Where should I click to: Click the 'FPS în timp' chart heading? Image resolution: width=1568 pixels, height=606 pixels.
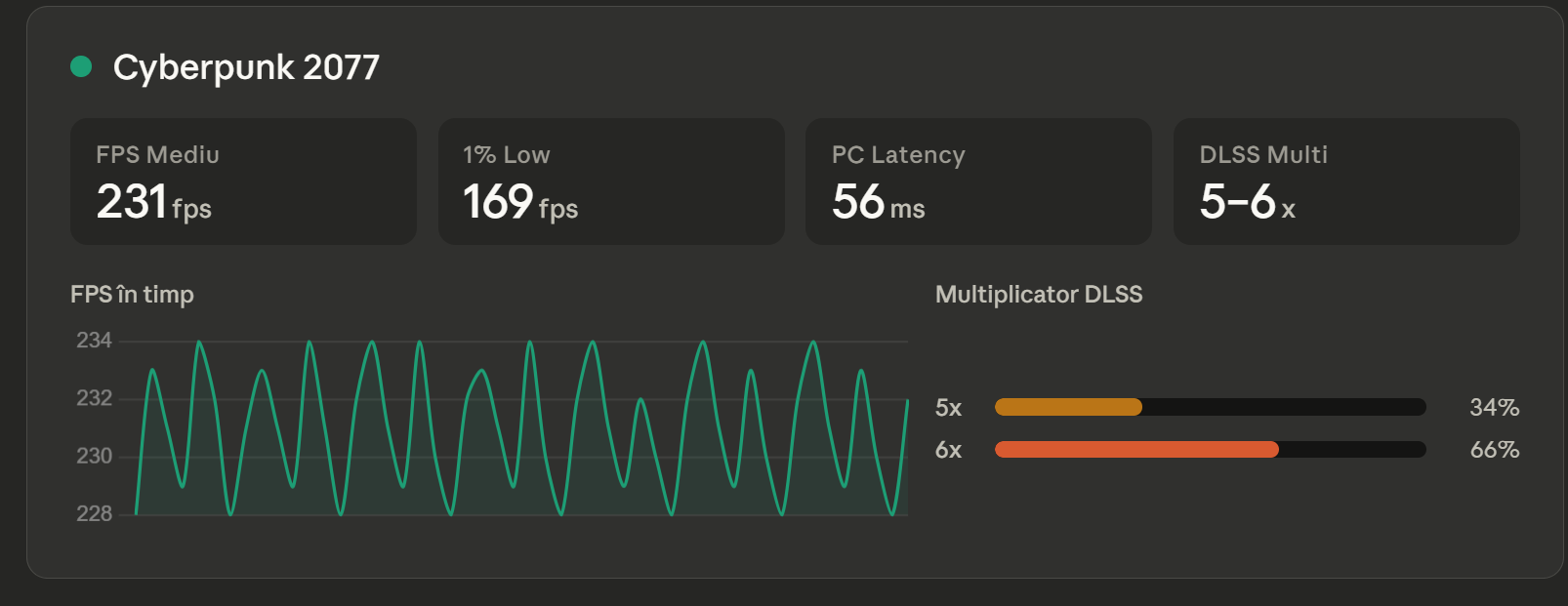(132, 295)
